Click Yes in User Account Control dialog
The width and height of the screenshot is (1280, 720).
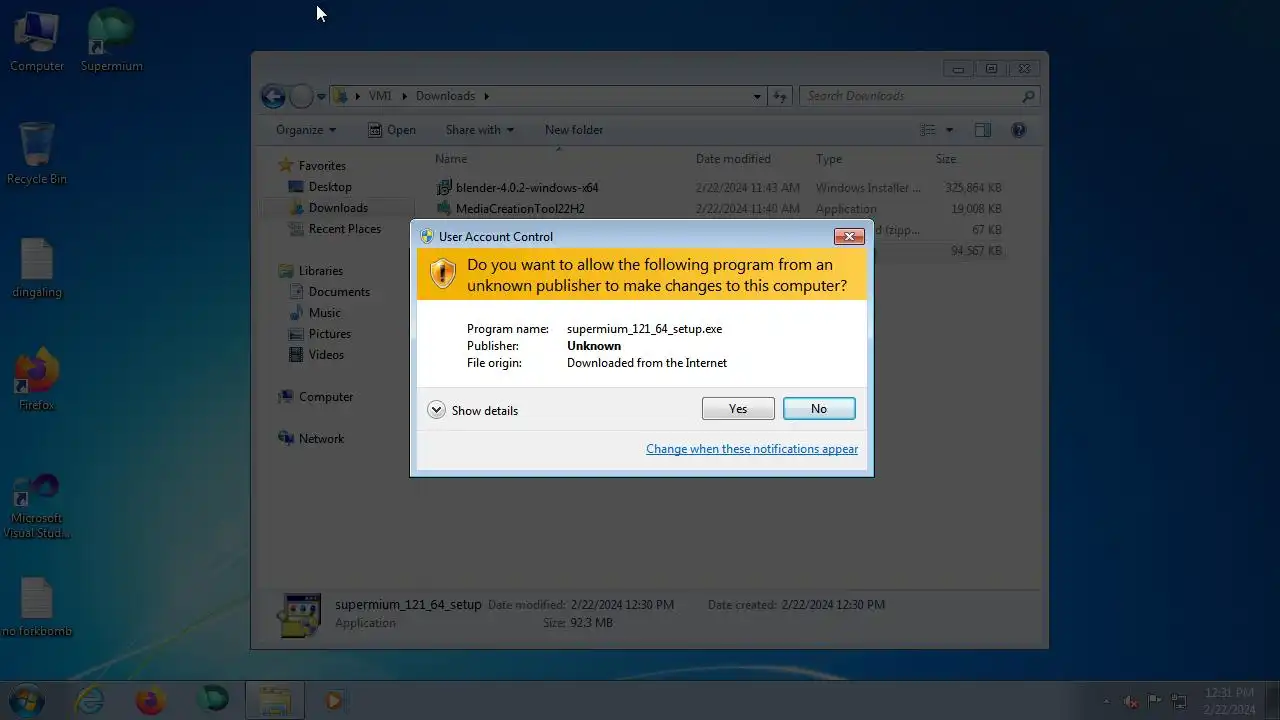click(x=738, y=409)
